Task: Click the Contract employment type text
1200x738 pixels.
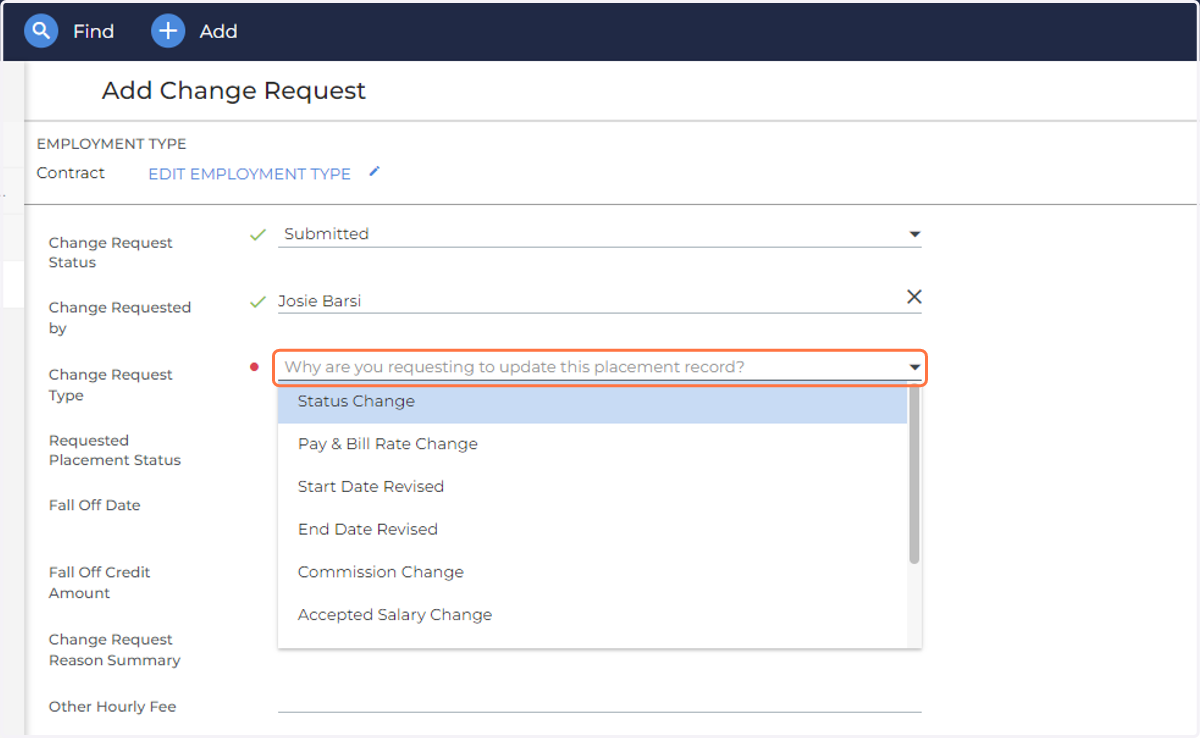Action: 71,173
